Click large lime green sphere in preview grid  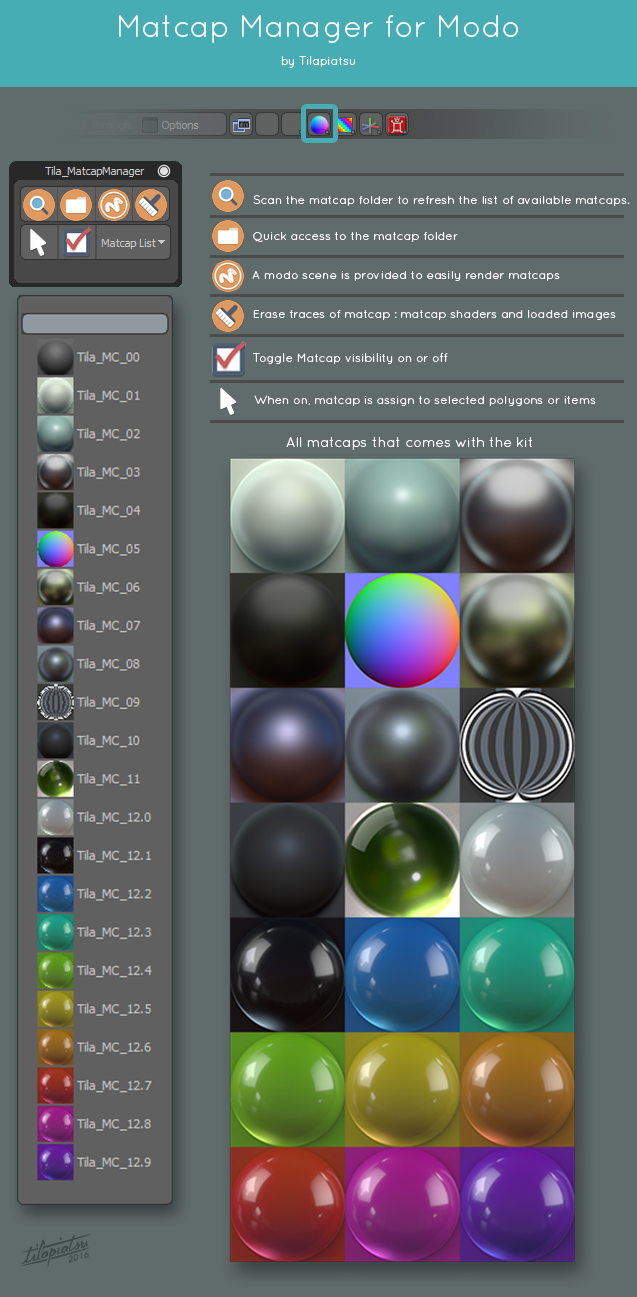(x=287, y=1089)
